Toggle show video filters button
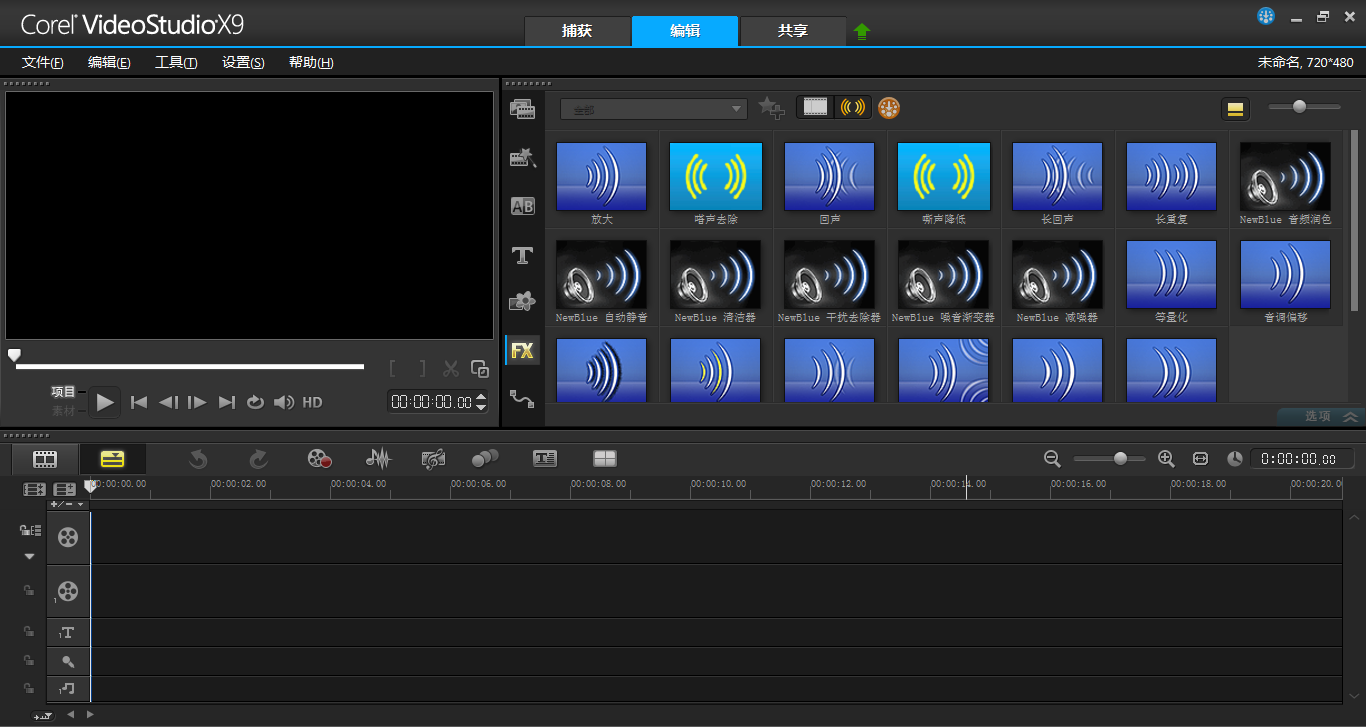This screenshot has height=727, width=1366. (x=817, y=107)
